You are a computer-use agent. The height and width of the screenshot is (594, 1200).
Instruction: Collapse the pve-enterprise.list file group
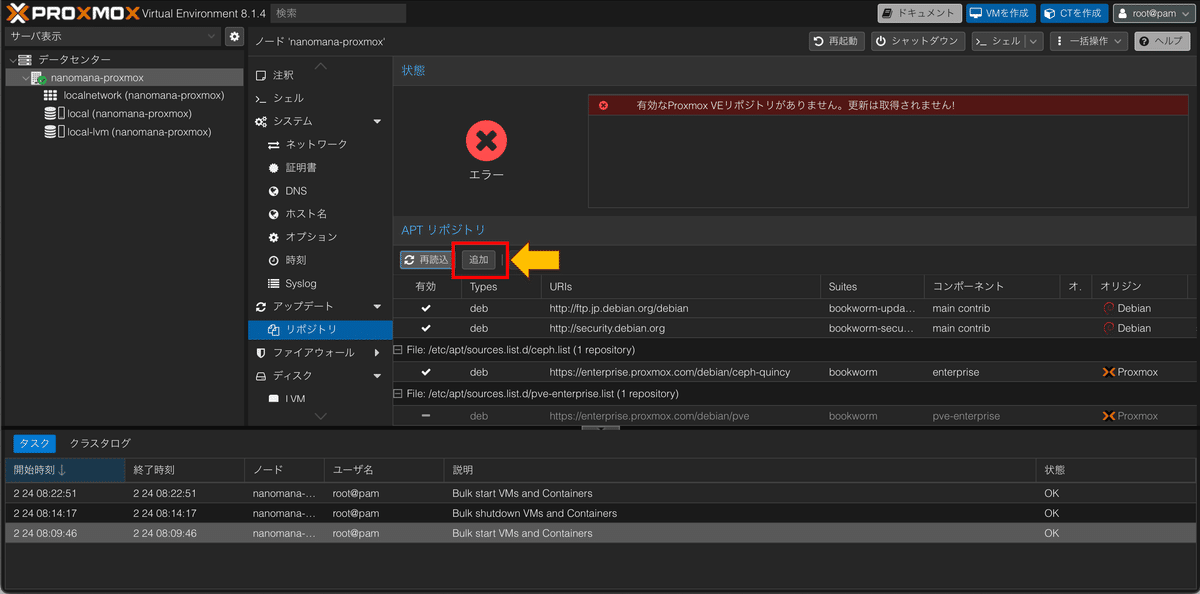[x=398, y=394]
